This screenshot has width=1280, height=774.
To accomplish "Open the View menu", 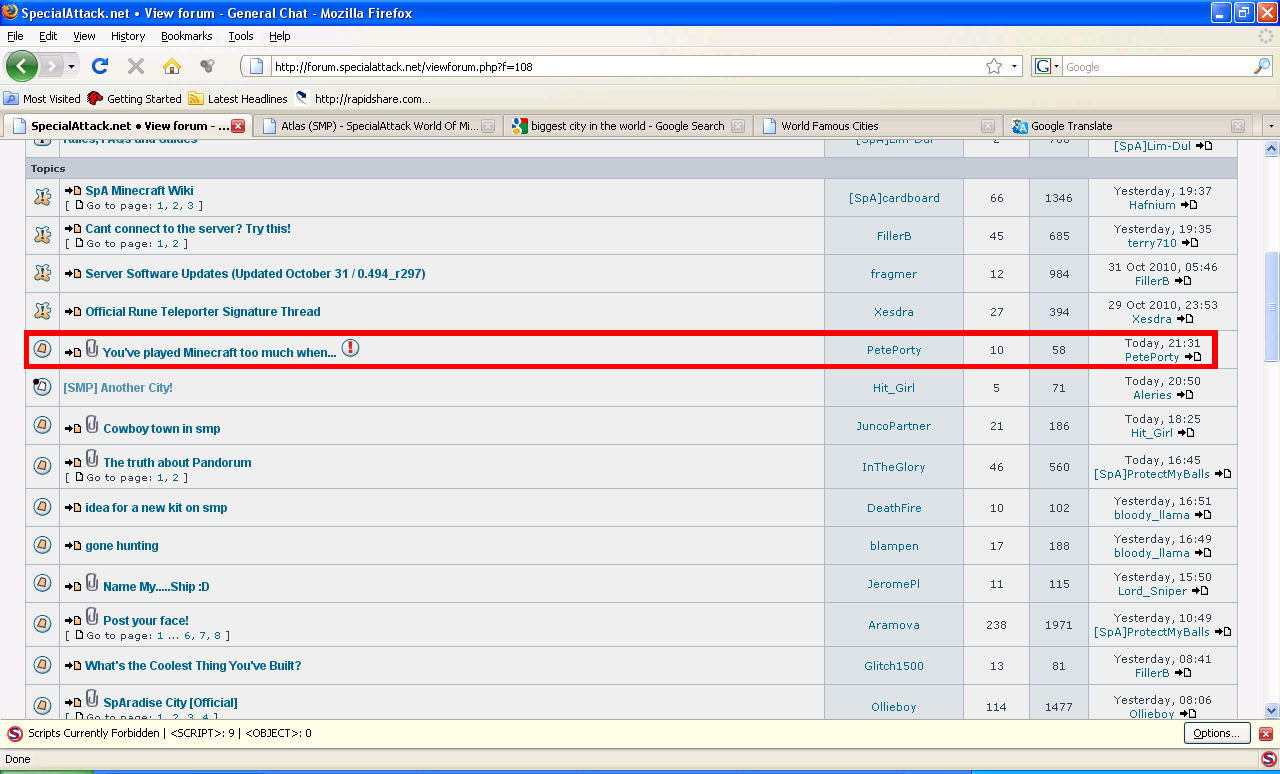I will [84, 36].
